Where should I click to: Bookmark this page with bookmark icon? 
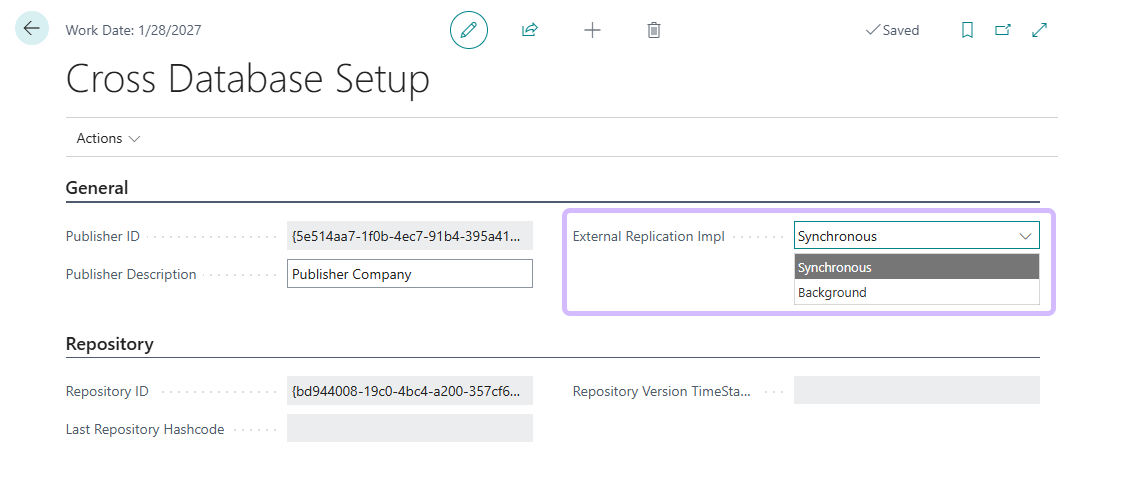point(967,30)
